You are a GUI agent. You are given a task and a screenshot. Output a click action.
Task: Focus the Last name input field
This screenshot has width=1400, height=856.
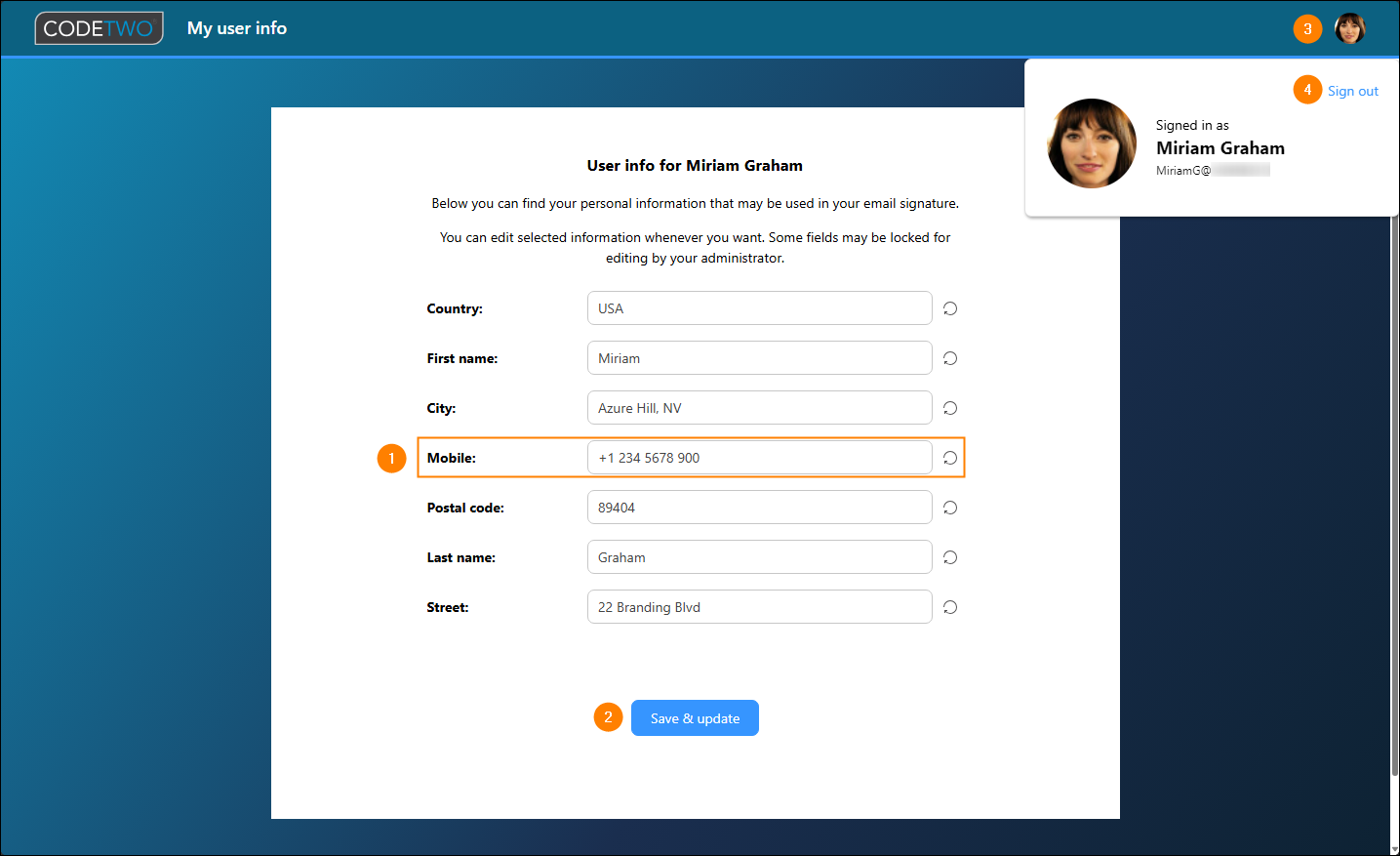759,557
